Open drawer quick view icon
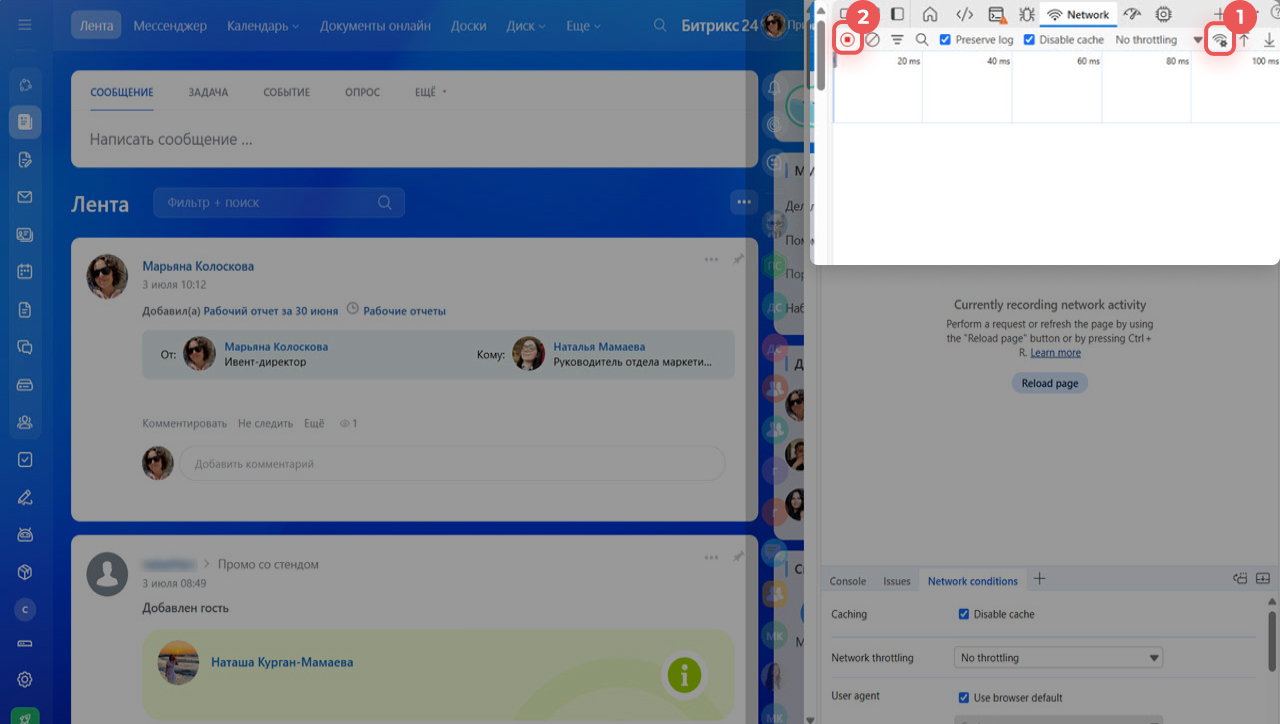Screen dimensions: 1280x724 click(x=1240, y=578)
